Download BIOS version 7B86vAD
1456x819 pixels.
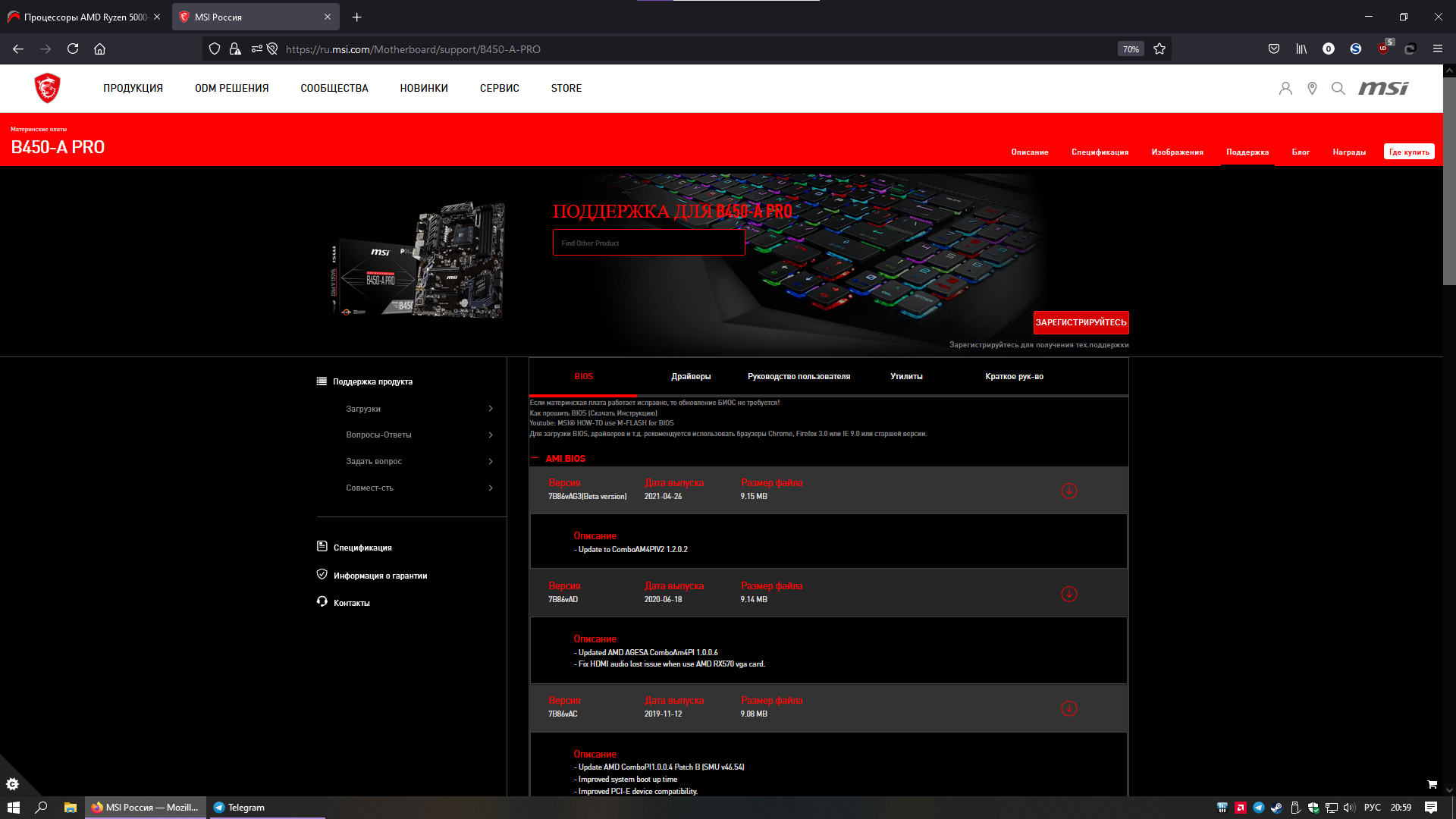tap(1068, 594)
